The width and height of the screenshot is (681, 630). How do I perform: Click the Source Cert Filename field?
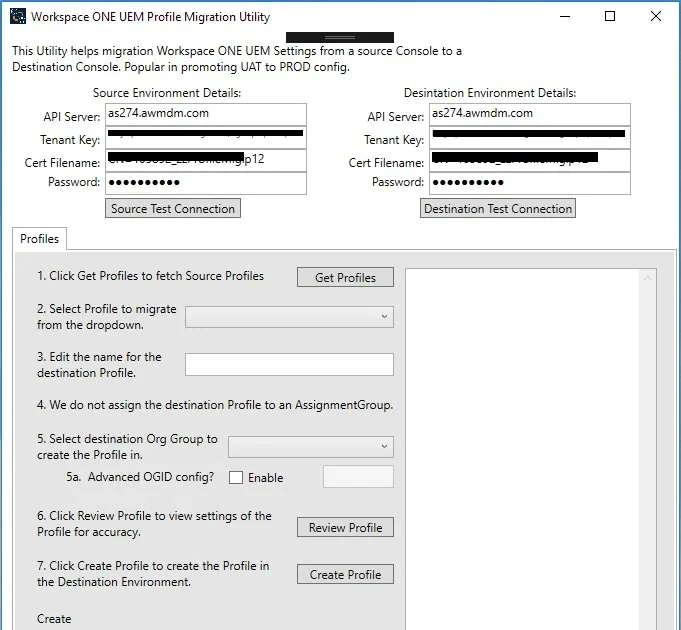(x=206, y=160)
